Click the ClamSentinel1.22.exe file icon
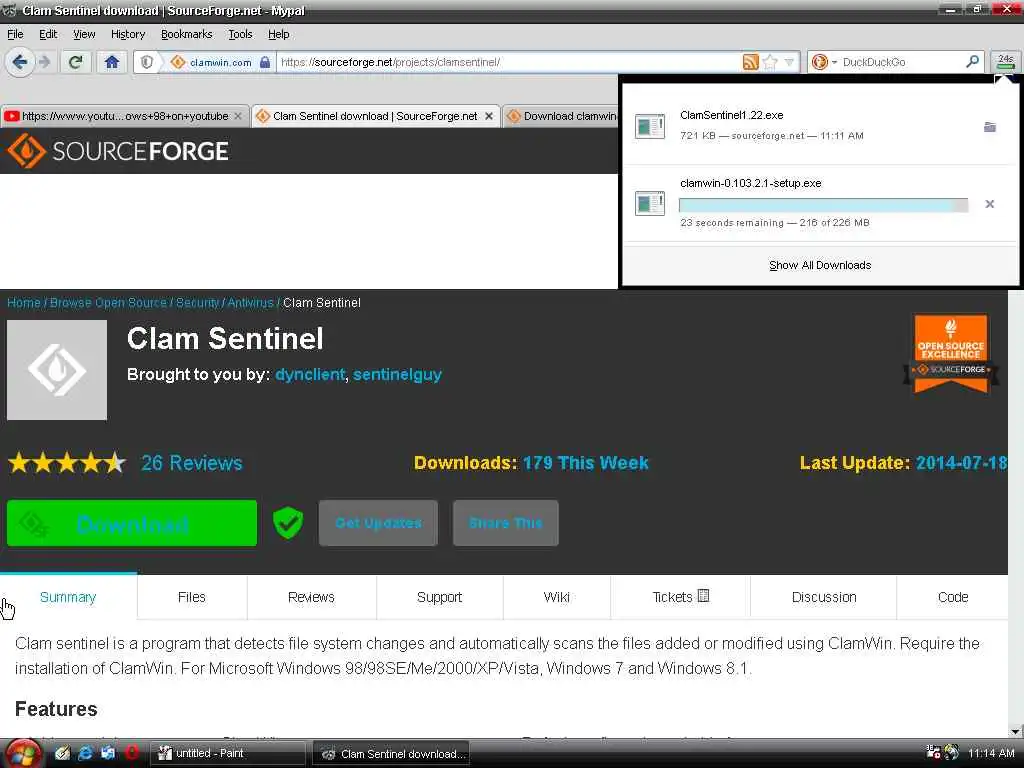This screenshot has height=768, width=1024. [650, 126]
